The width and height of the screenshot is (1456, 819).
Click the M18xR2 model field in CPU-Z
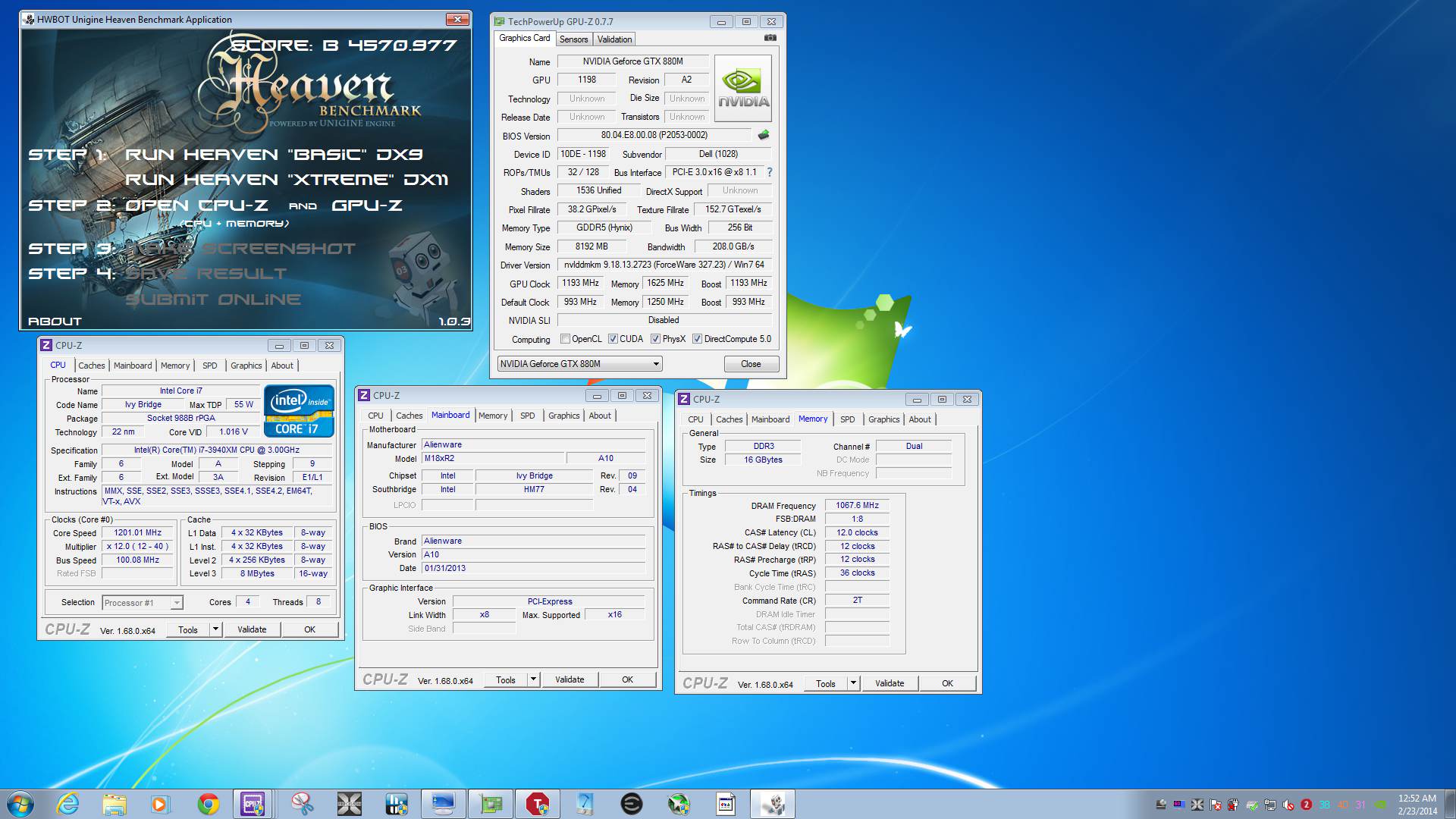pyautogui.click(x=494, y=458)
